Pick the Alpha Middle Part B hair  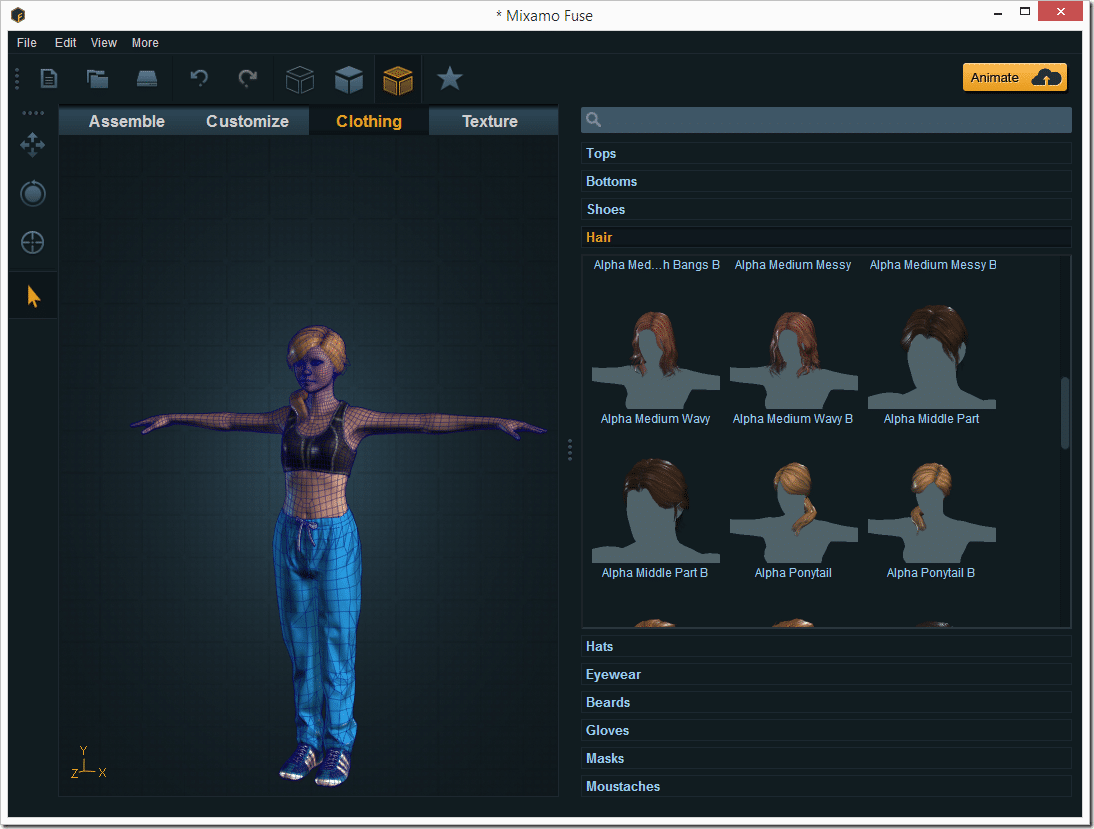point(655,511)
